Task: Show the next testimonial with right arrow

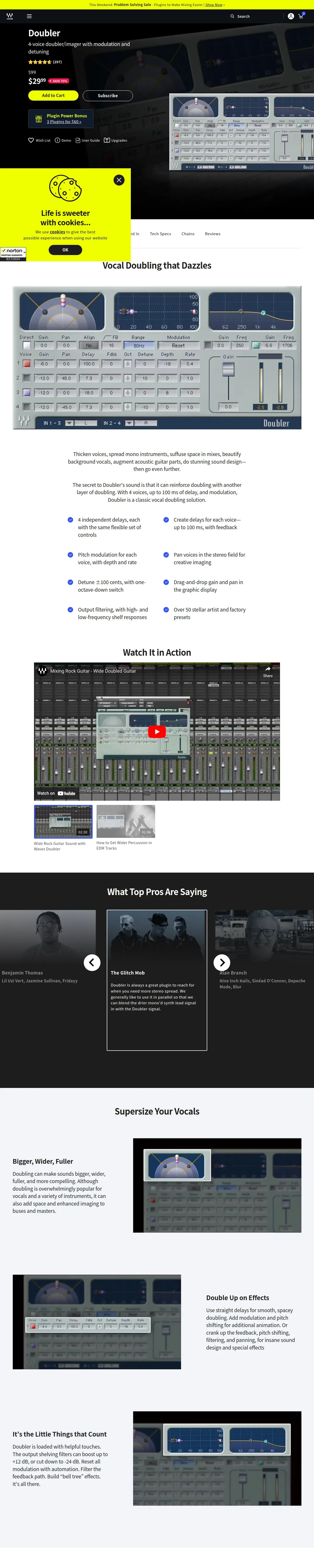Action: pyautogui.click(x=222, y=962)
